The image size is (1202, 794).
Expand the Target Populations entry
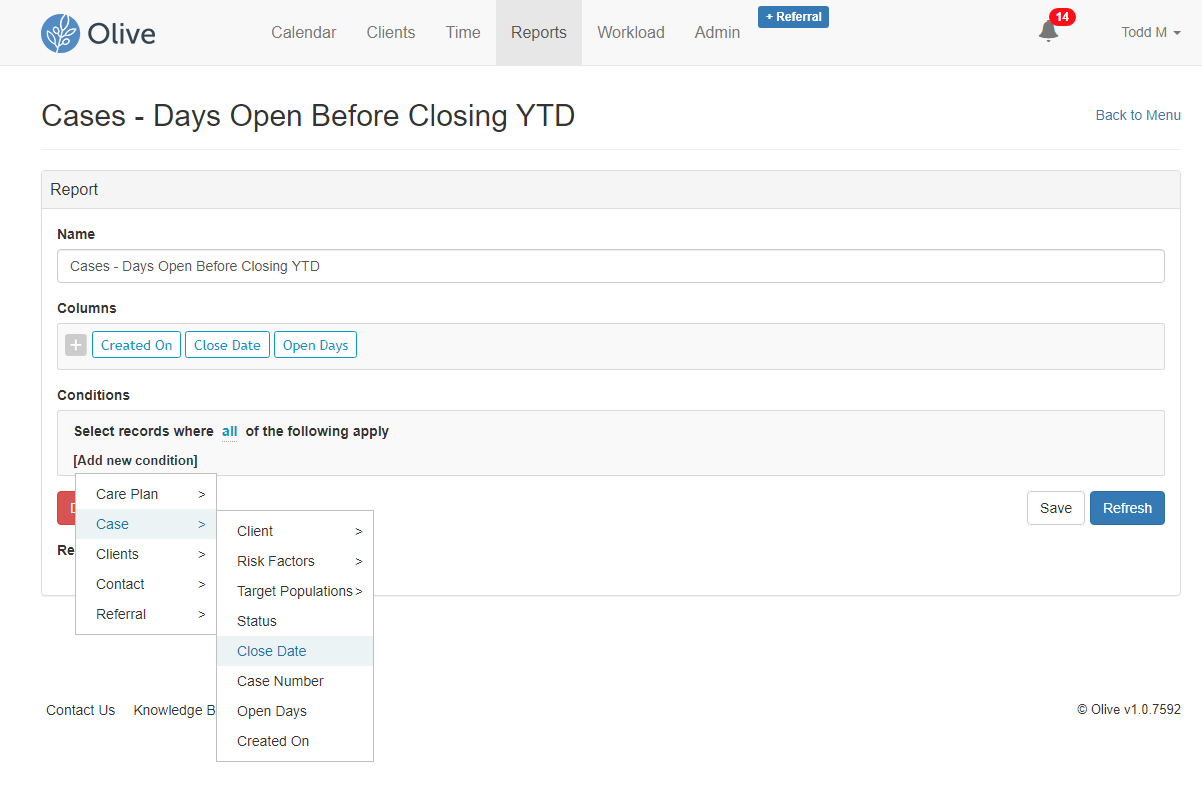coord(295,591)
